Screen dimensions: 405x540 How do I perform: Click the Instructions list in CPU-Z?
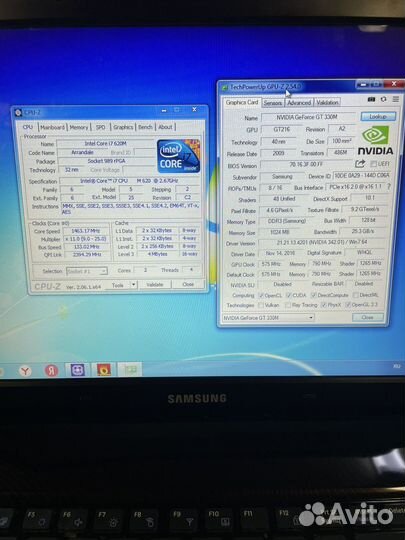[x=130, y=208]
